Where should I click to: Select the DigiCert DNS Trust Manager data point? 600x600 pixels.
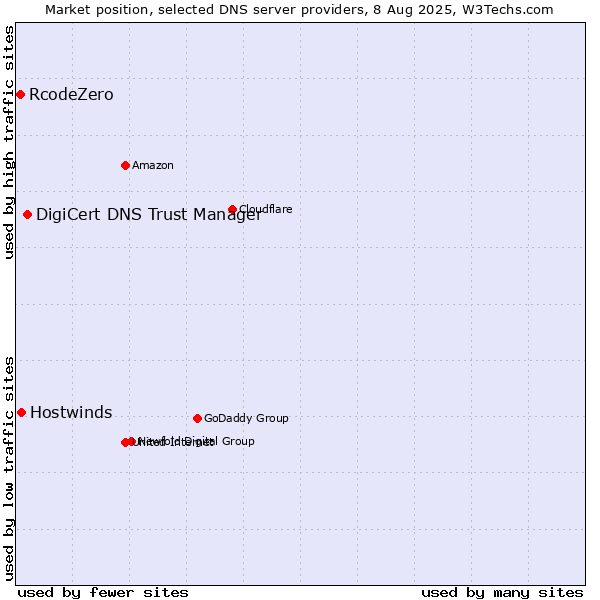point(27,215)
